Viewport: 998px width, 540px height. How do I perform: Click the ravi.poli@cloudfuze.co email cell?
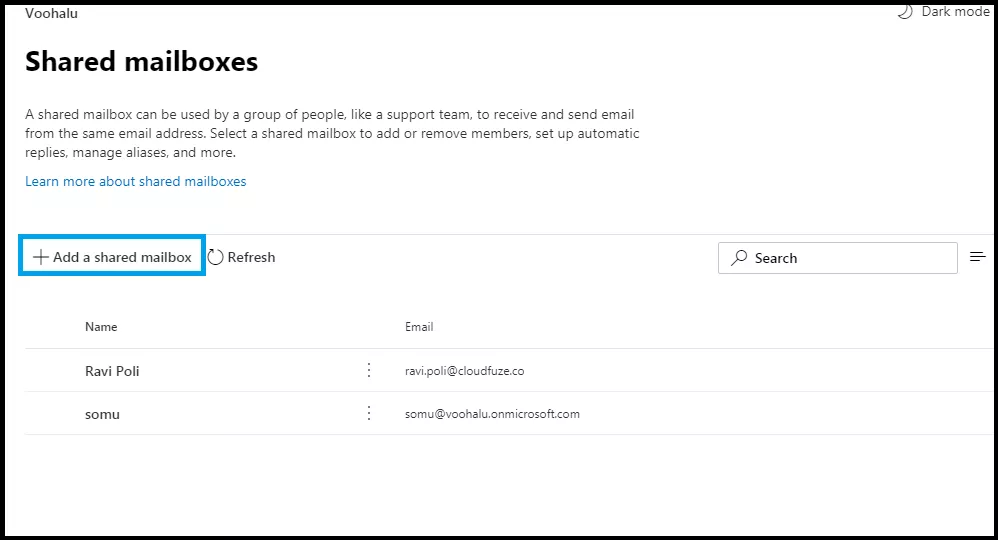[x=465, y=371]
